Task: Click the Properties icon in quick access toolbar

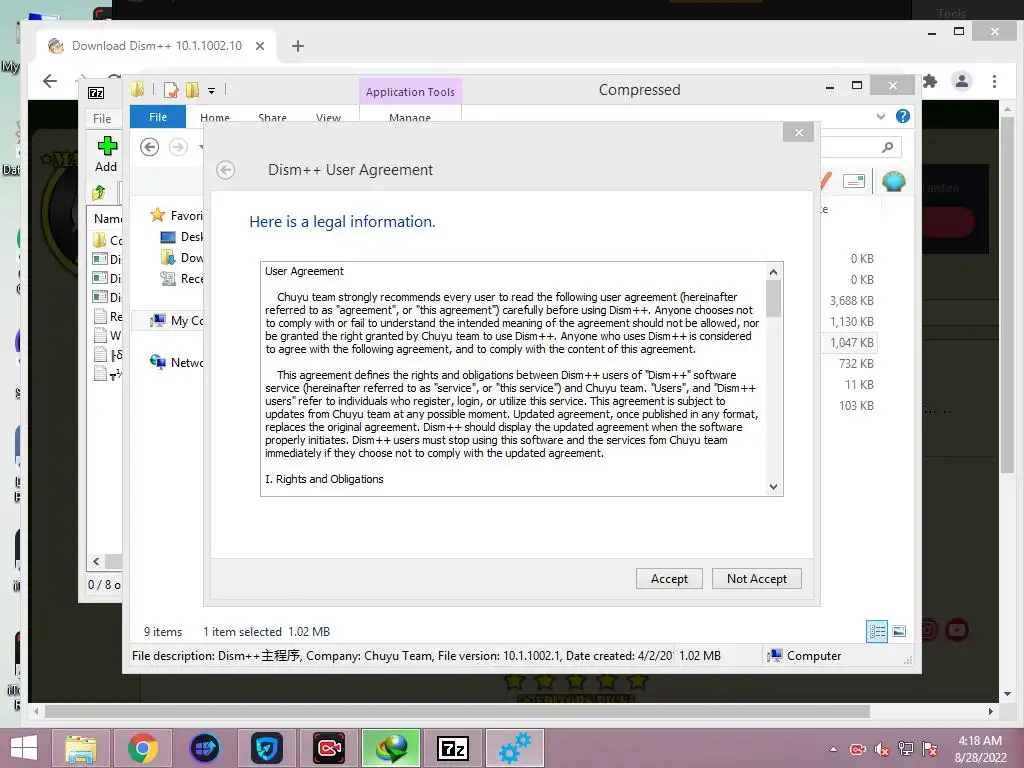Action: (171, 89)
